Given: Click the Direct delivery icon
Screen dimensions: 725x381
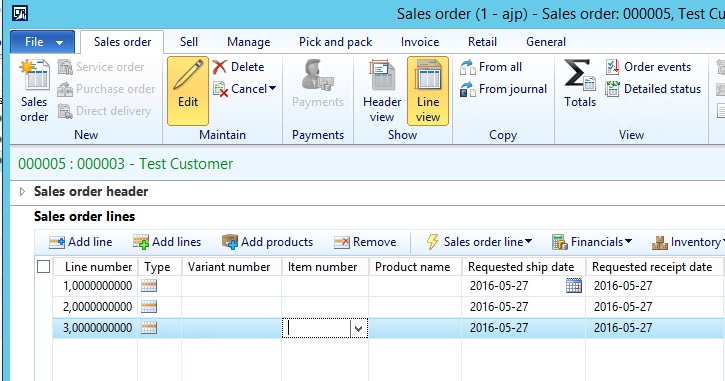Looking at the screenshot, I should point(65,111).
